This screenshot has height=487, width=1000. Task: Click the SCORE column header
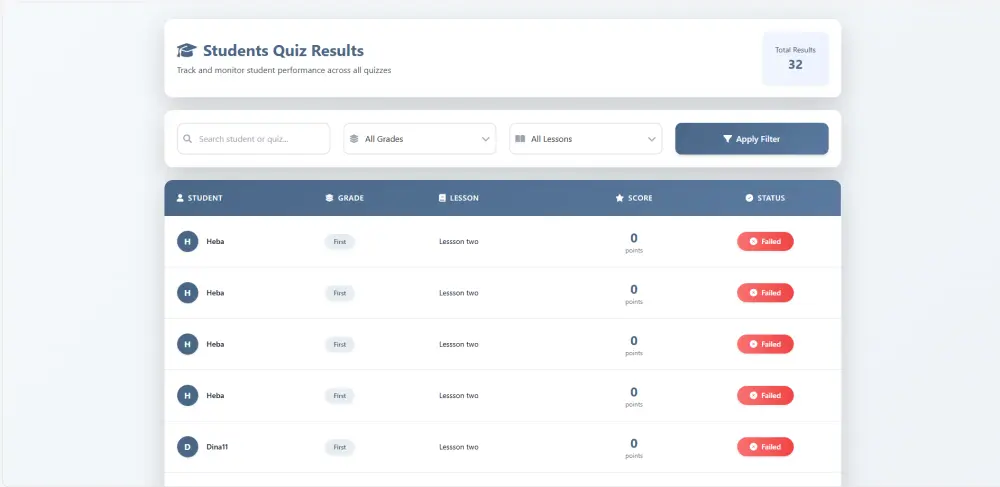(x=633, y=198)
